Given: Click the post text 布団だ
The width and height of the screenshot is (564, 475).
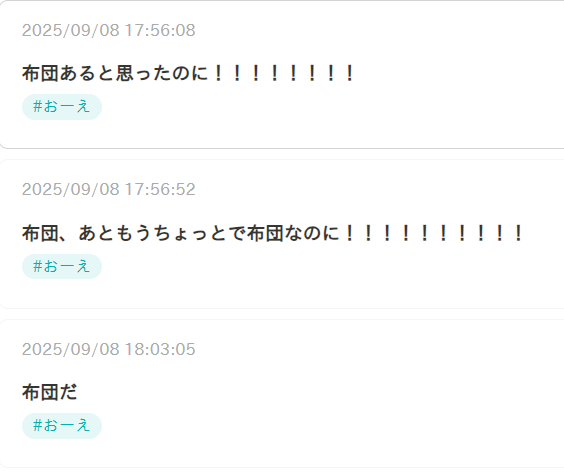Looking at the screenshot, I should 50,392.
